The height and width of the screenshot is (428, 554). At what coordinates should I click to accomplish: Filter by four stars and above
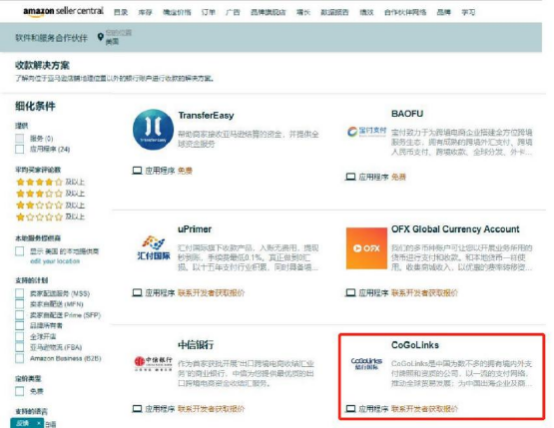[x=50, y=182]
